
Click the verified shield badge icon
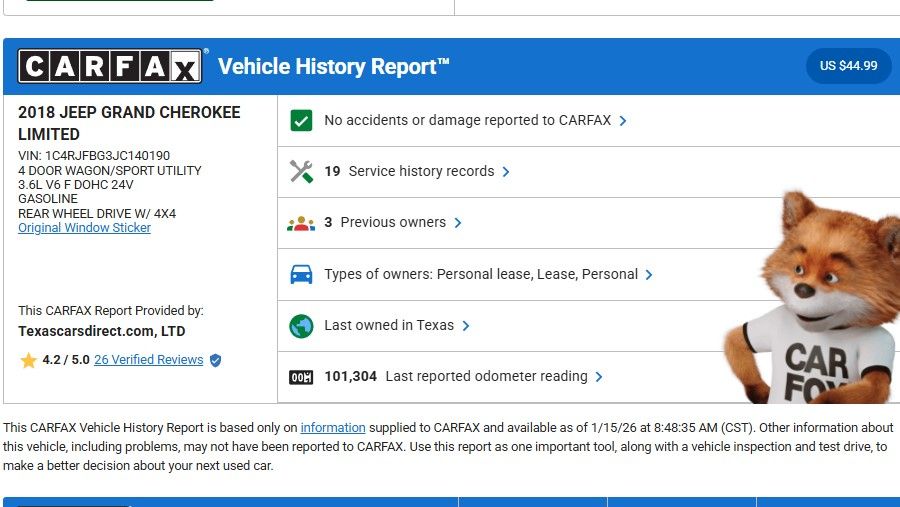tap(215, 360)
